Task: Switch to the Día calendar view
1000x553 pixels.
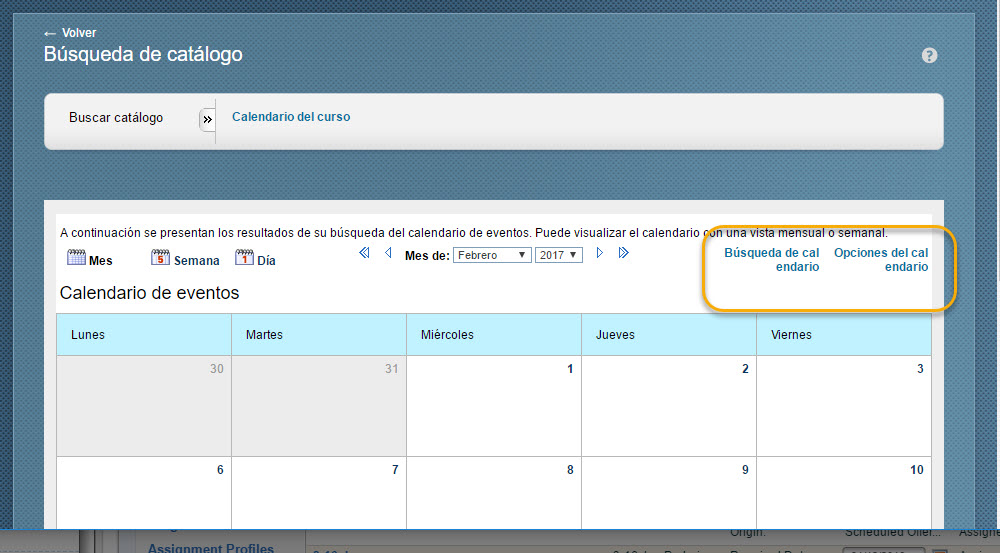Action: point(255,258)
